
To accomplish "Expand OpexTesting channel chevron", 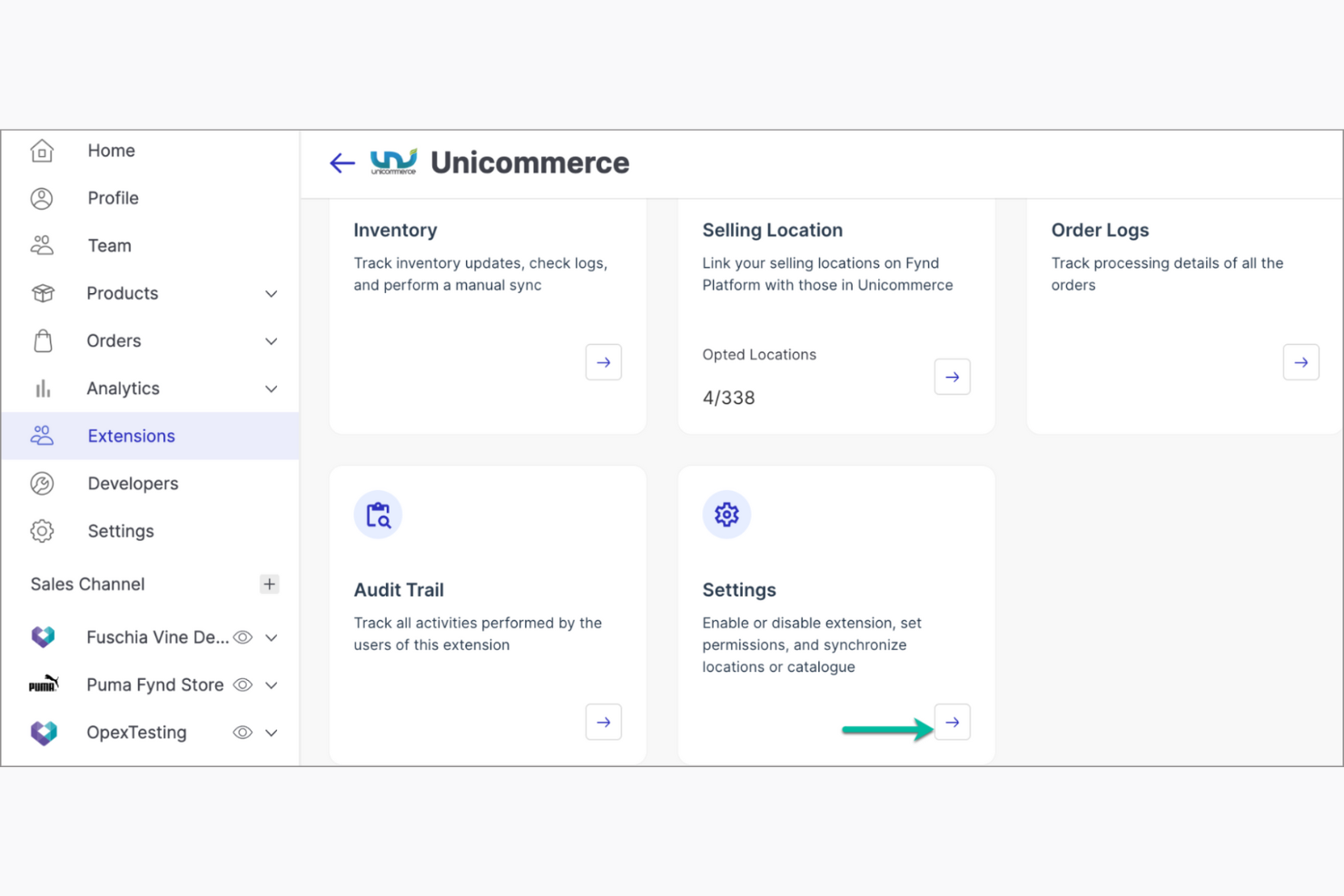I will coord(272,733).
